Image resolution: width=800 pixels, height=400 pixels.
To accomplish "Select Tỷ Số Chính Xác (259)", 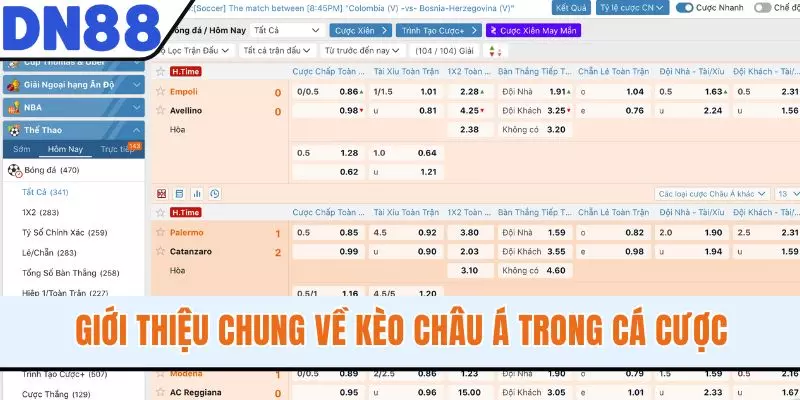I will point(65,233).
